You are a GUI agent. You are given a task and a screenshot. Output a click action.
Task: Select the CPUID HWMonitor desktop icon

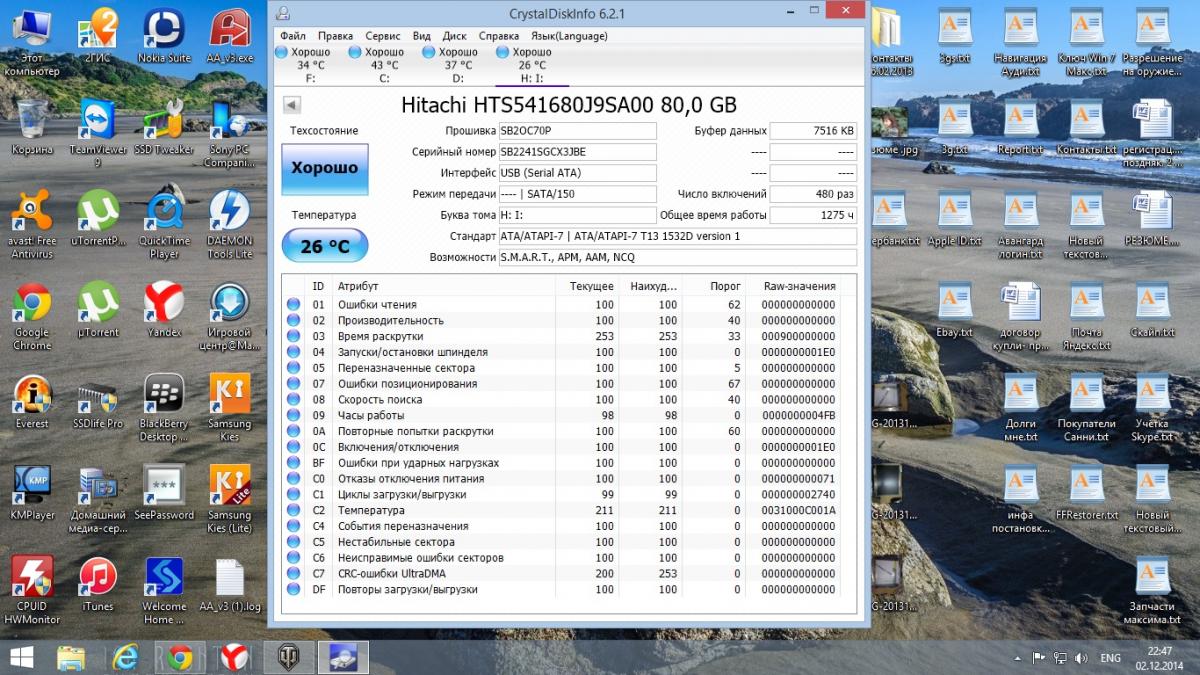(32, 590)
